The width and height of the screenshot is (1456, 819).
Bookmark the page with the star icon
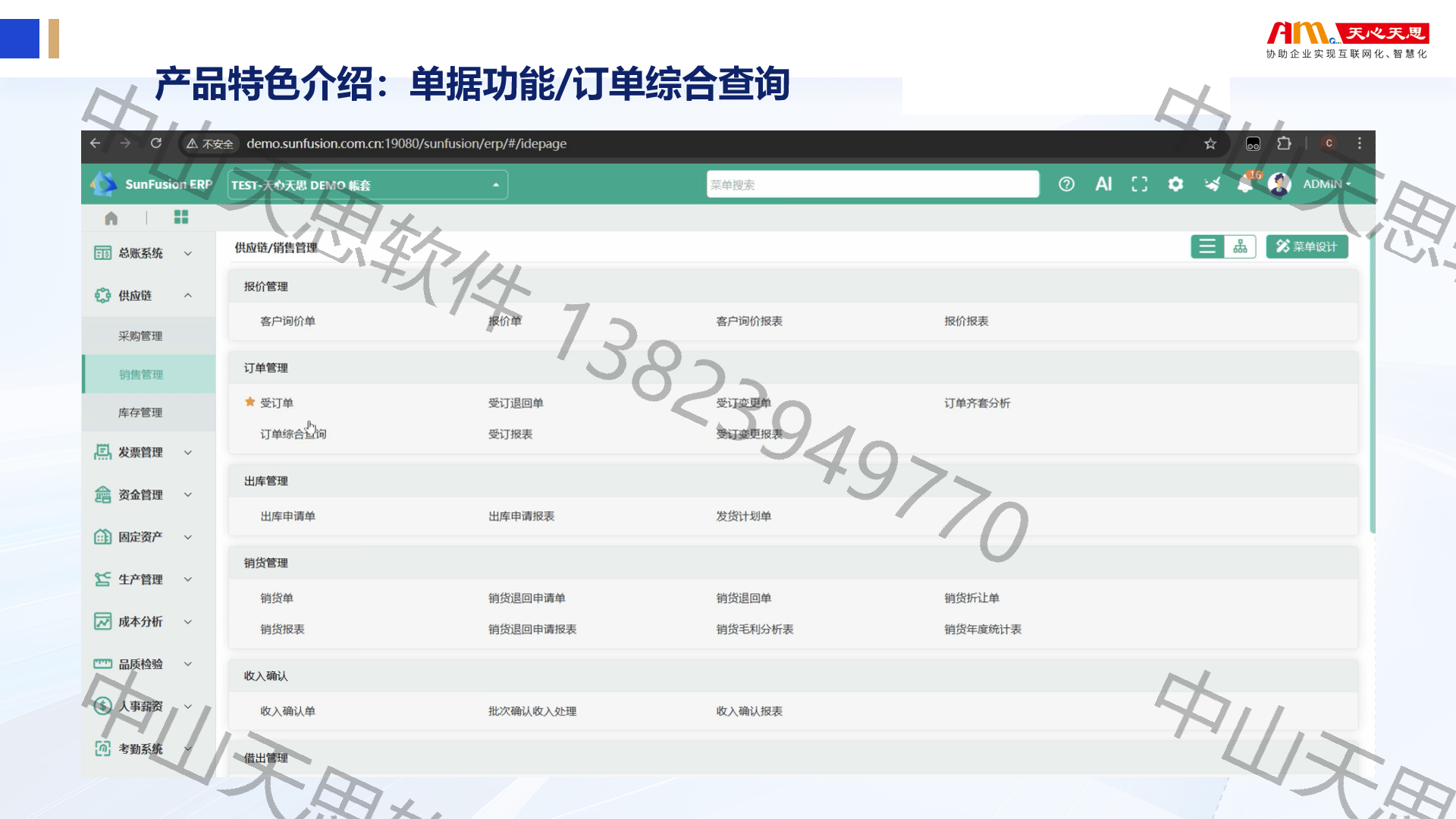point(1210,144)
